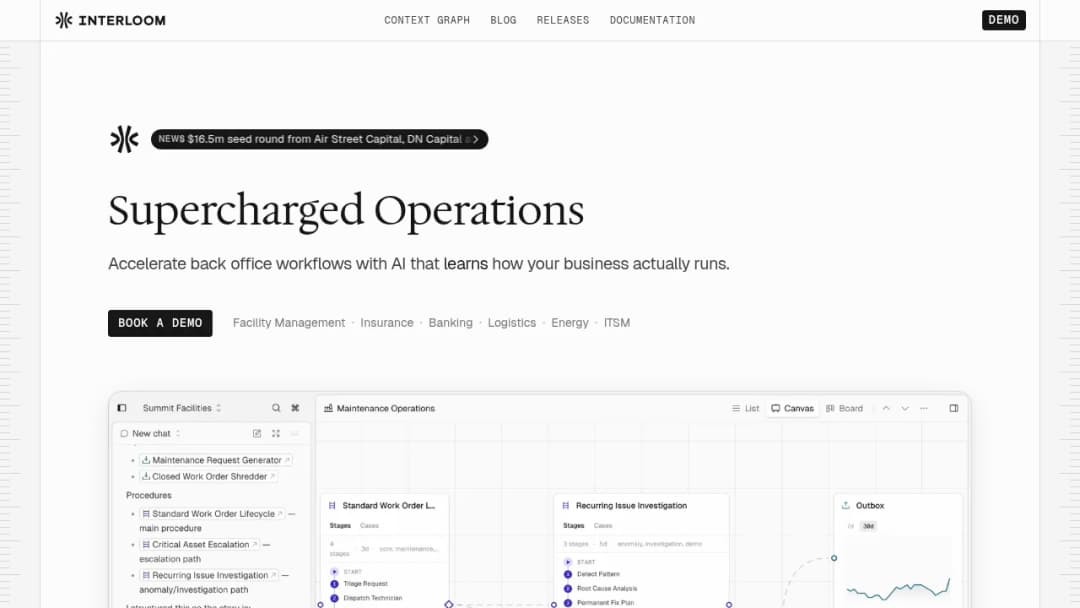Viewport: 1080px width, 608px height.
Task: Open Releases in the top navigation
Action: point(563,20)
